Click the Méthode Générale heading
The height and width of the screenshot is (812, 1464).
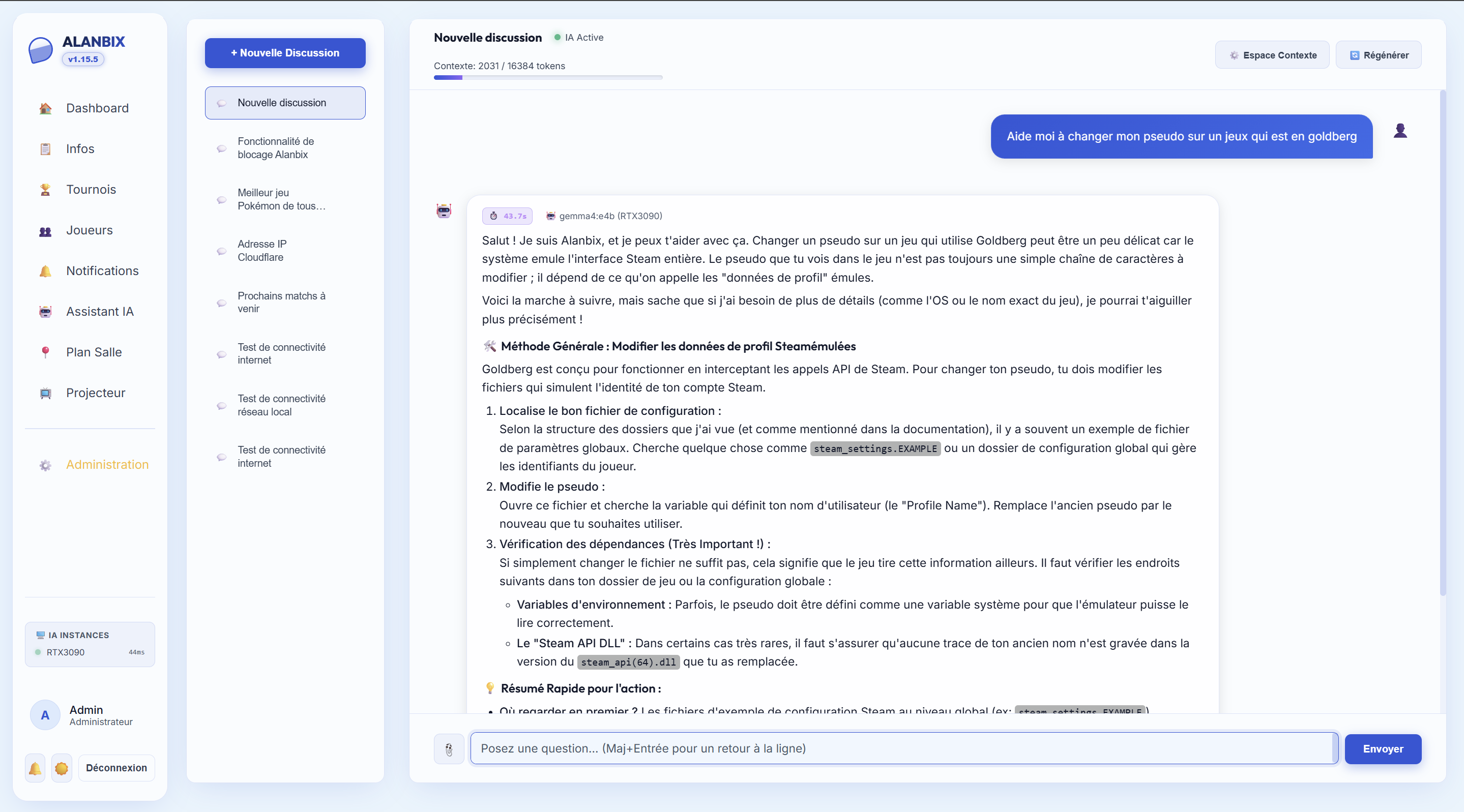tap(678, 347)
